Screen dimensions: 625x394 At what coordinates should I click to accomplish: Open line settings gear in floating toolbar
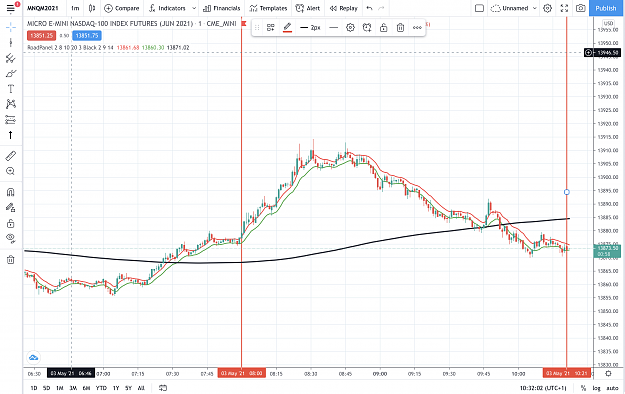(350, 28)
